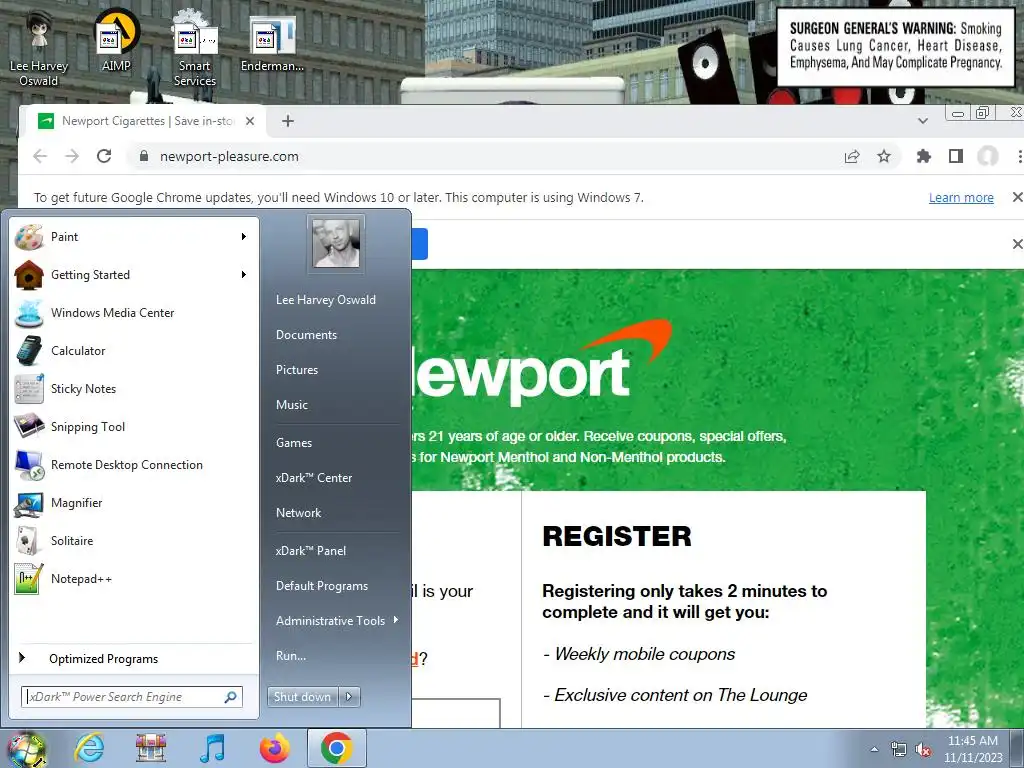The image size is (1024, 768).
Task: Click the Shut down button
Action: (x=303, y=697)
